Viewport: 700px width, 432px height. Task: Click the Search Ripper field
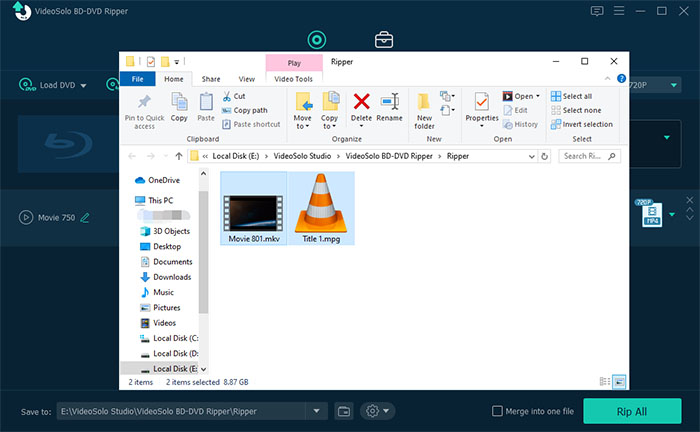coord(589,156)
